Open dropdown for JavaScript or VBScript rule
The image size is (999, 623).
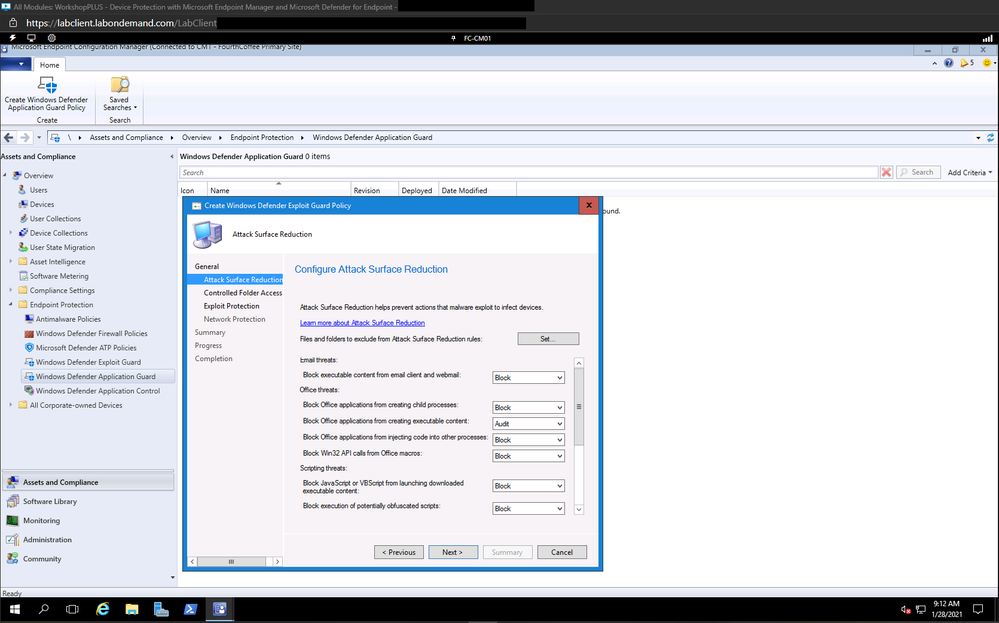pos(528,486)
